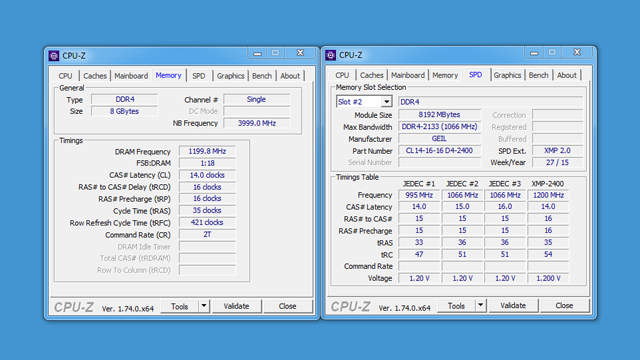
Task: Click the empty DRAM Idle Timer field
Action: tap(207, 247)
